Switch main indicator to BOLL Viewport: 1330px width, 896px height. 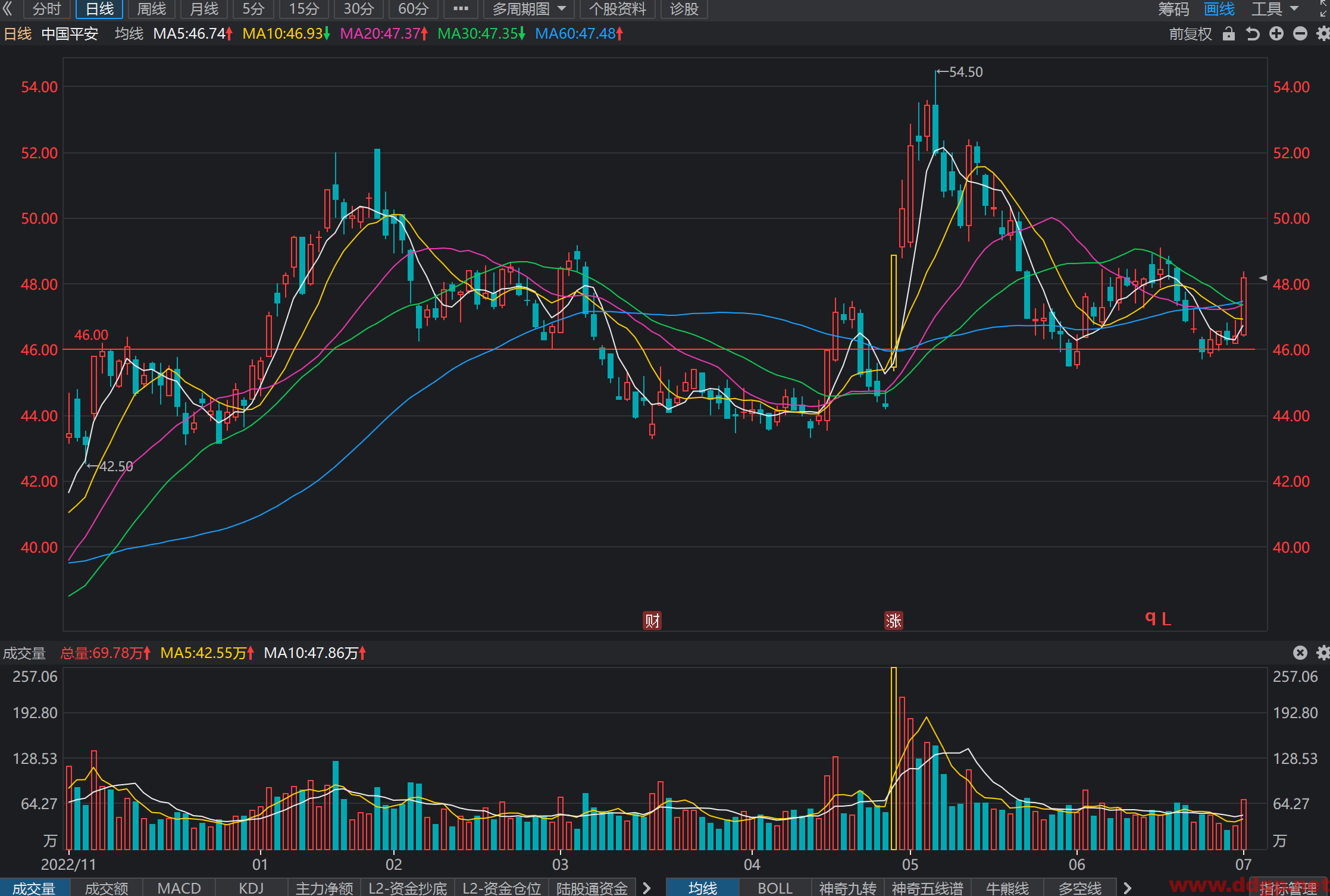(x=775, y=888)
